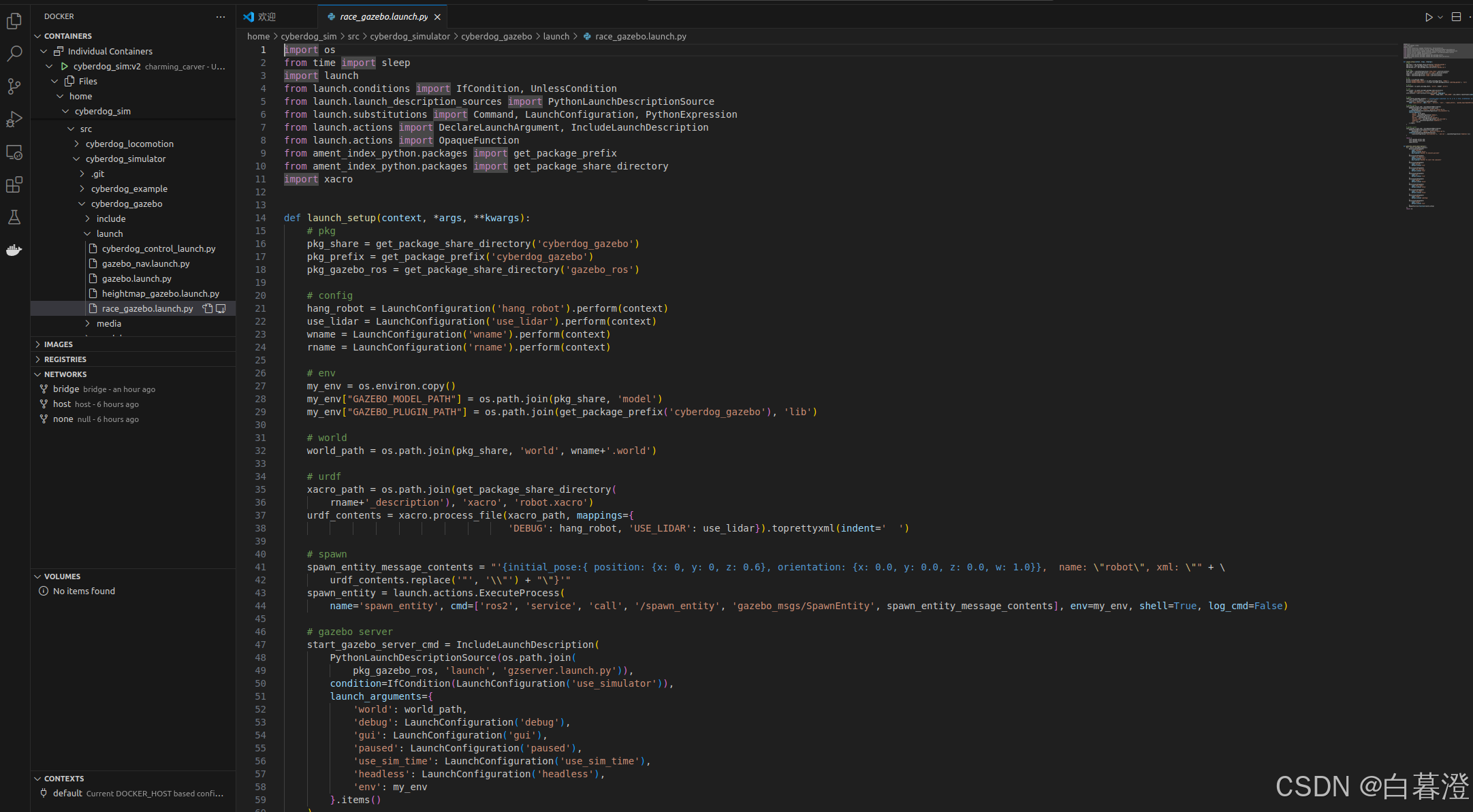This screenshot has width=1473, height=812.
Task: Collapse the NETWORKS section
Action: pyautogui.click(x=65, y=374)
